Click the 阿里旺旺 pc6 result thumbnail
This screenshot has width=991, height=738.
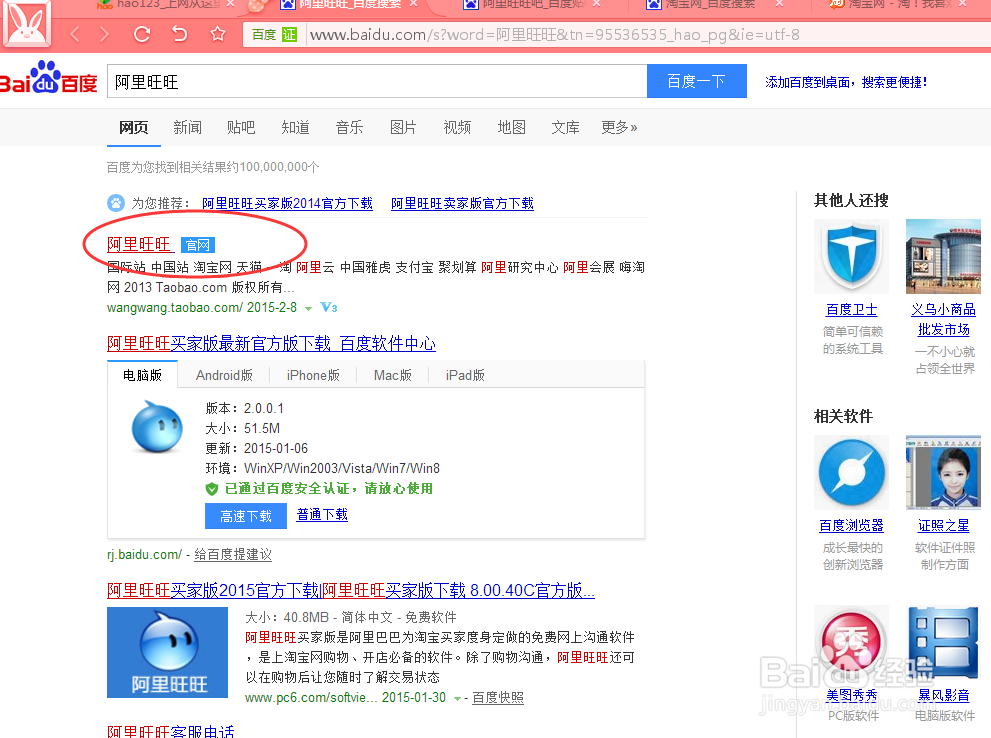(x=167, y=652)
